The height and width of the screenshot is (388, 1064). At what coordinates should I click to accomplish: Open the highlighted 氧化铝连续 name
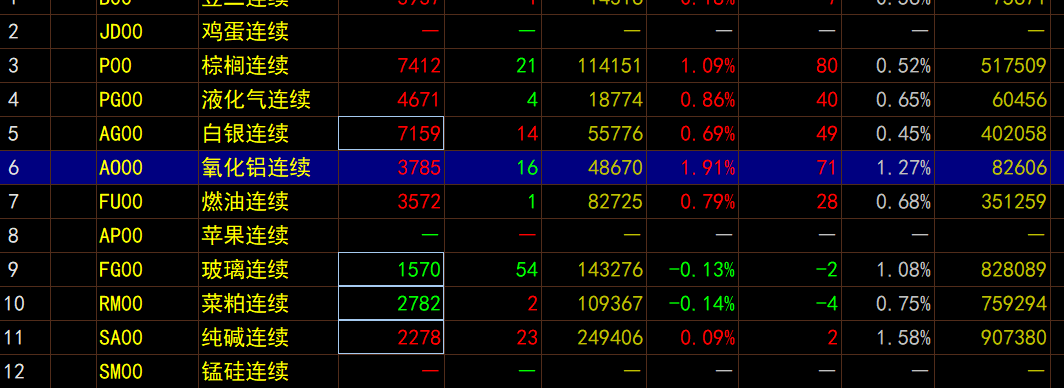pyautogui.click(x=256, y=168)
